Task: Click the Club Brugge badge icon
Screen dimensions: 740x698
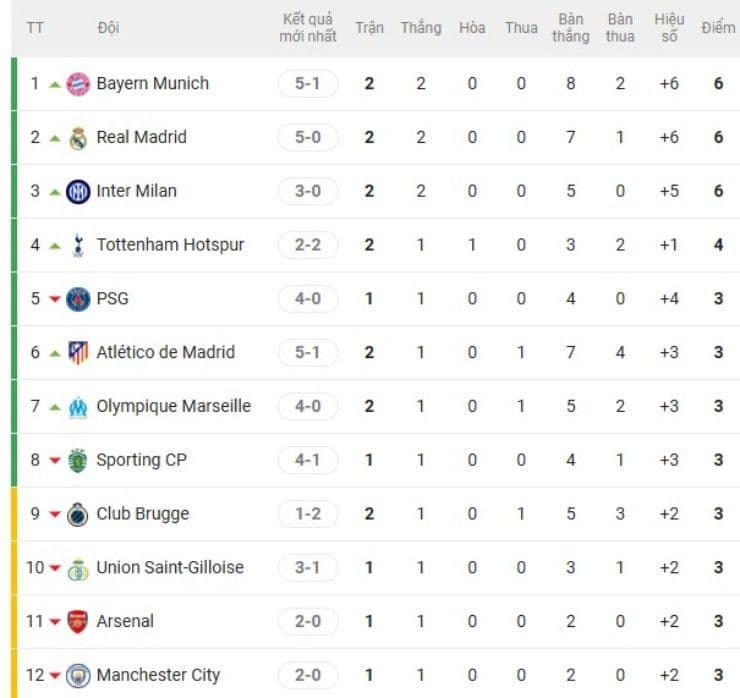Action: pos(78,515)
